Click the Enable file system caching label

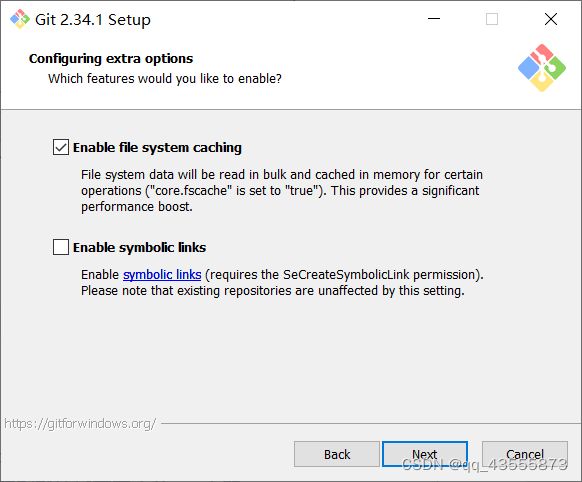(157, 148)
